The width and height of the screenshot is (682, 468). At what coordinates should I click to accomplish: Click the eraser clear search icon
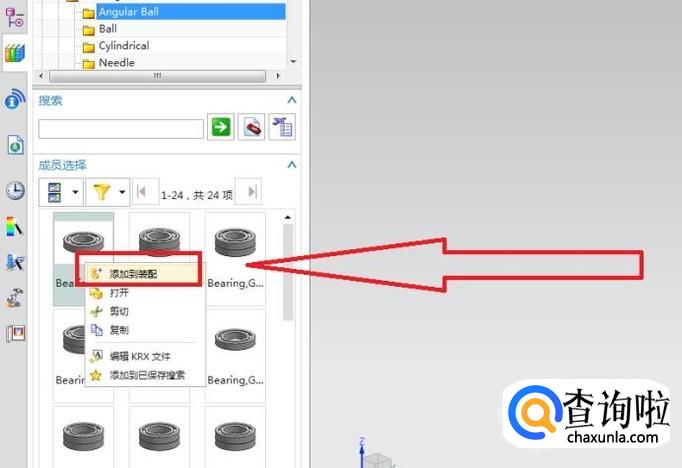click(x=251, y=127)
